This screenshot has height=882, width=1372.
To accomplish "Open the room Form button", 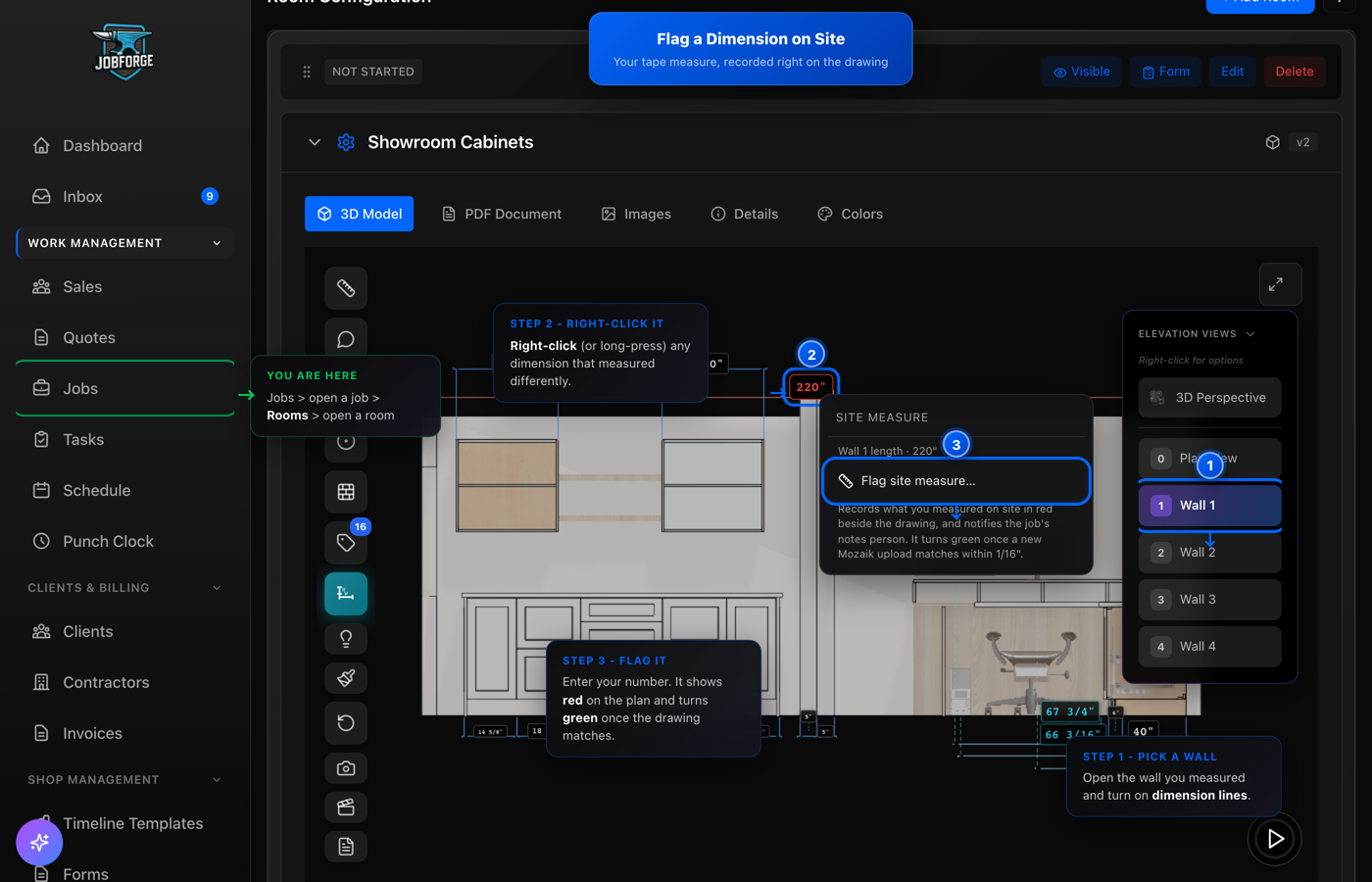I will (x=1165, y=72).
